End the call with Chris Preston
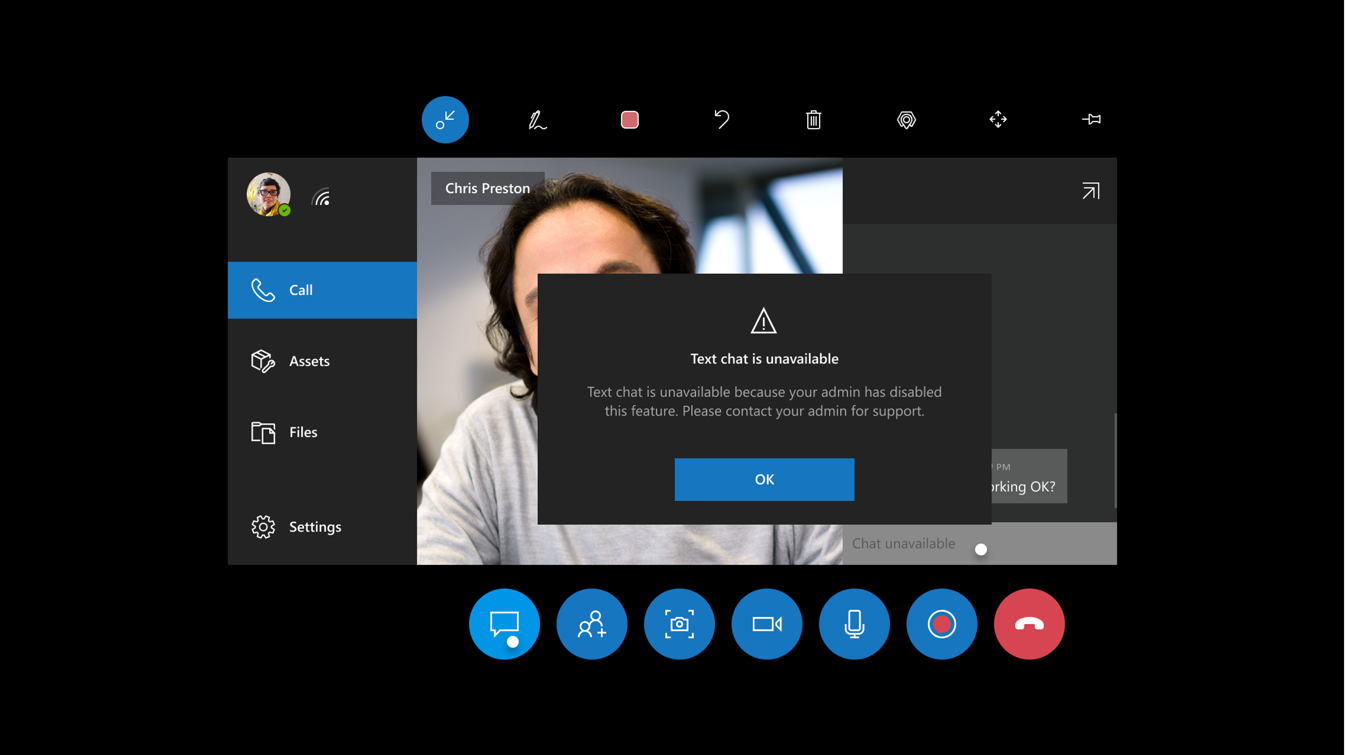Viewport: 1346px width, 755px height. click(x=1029, y=623)
